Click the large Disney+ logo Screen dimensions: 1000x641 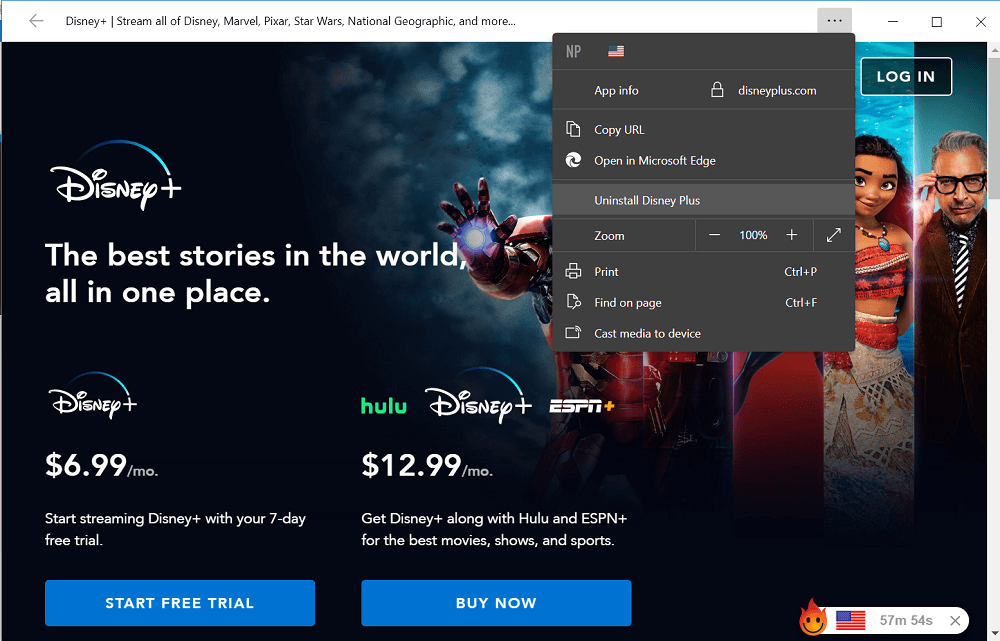(115, 175)
